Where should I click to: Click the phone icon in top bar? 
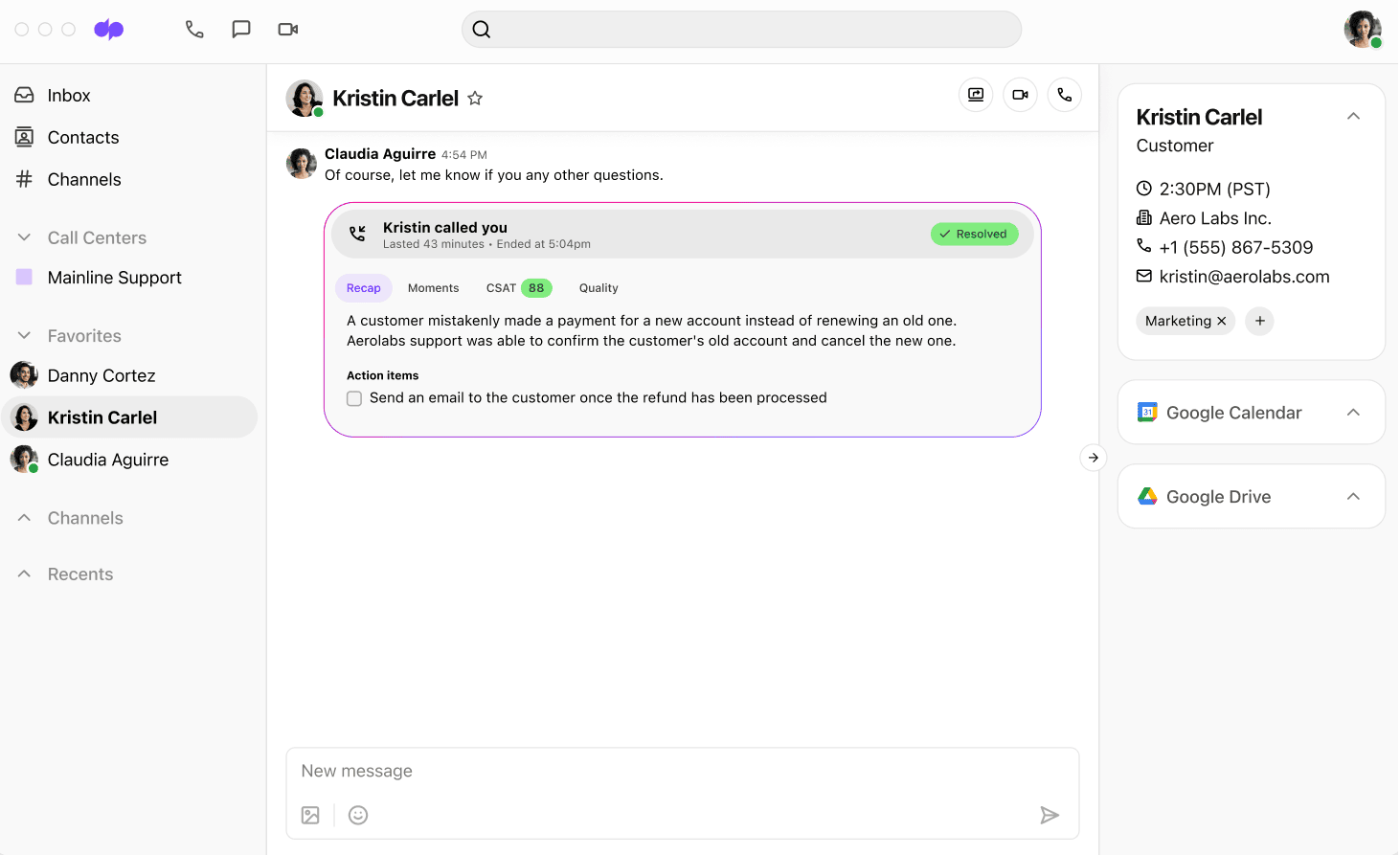(x=194, y=30)
